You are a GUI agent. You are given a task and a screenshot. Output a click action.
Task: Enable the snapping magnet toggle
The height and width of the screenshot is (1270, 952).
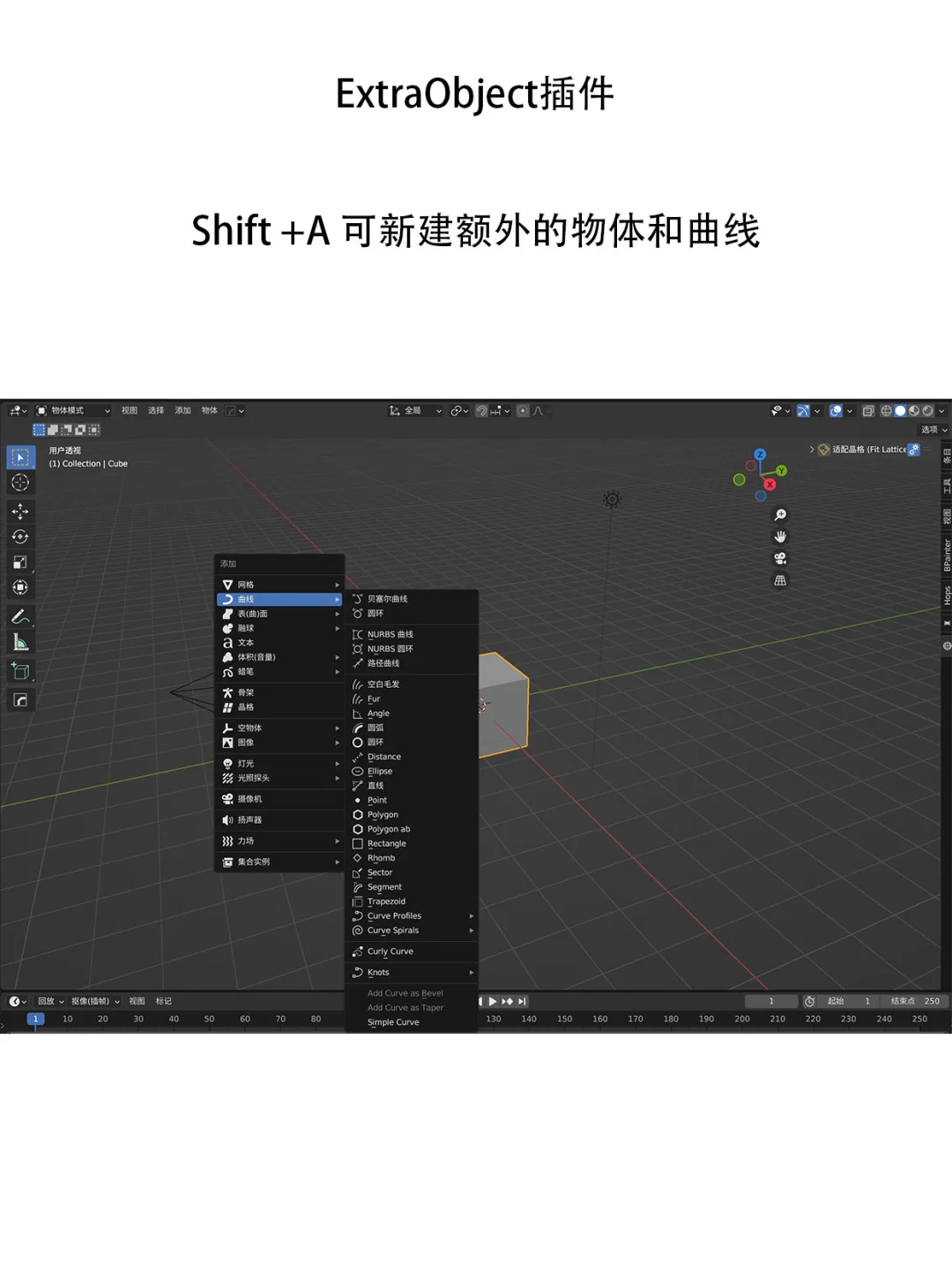[482, 410]
